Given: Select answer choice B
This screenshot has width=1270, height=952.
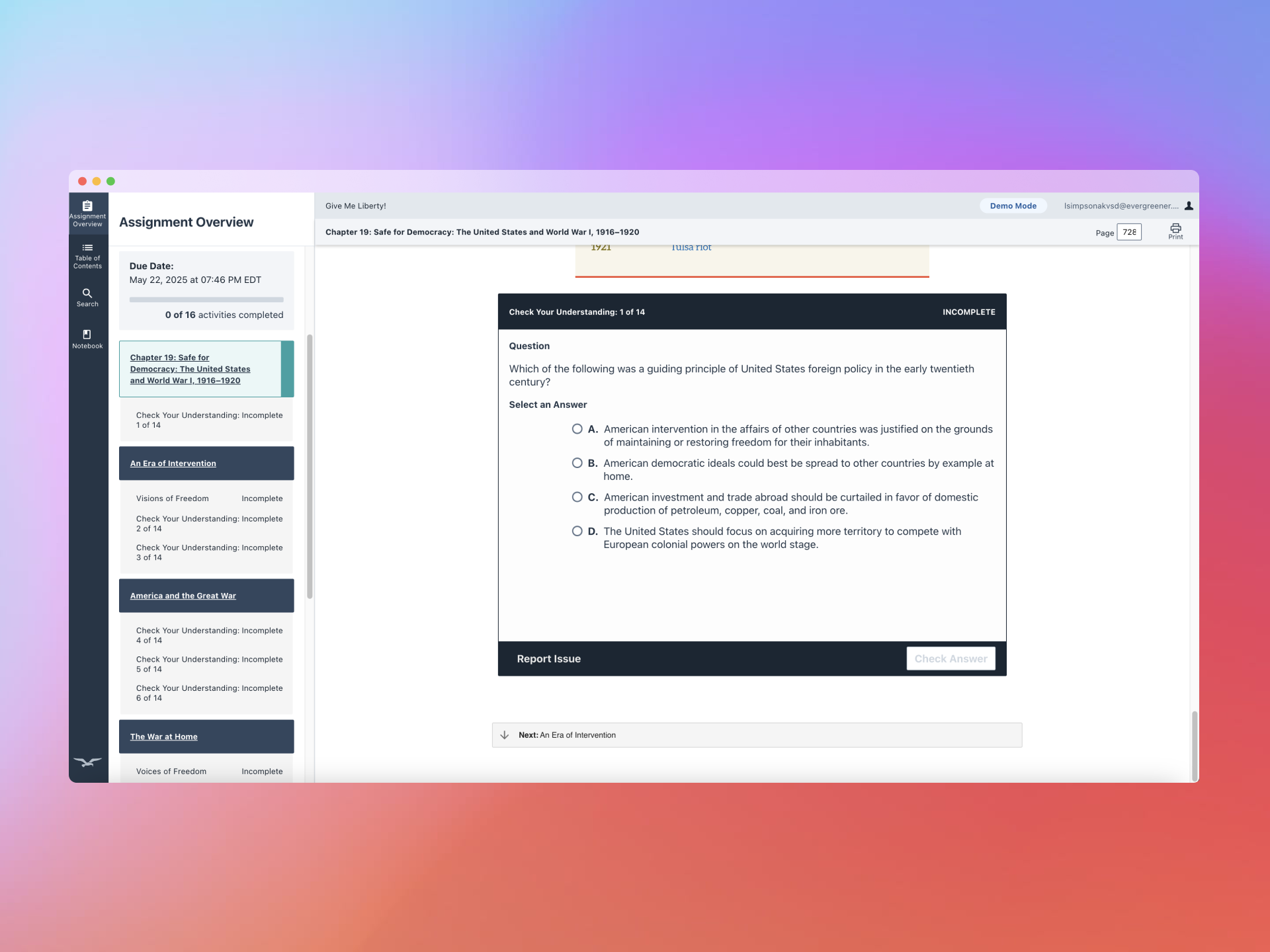Looking at the screenshot, I should click(577, 463).
